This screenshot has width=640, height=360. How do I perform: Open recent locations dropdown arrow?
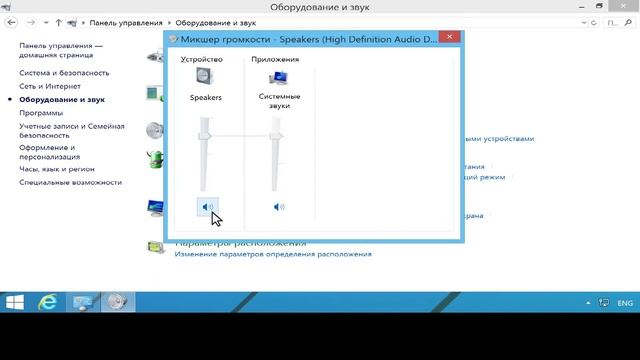tap(46, 23)
